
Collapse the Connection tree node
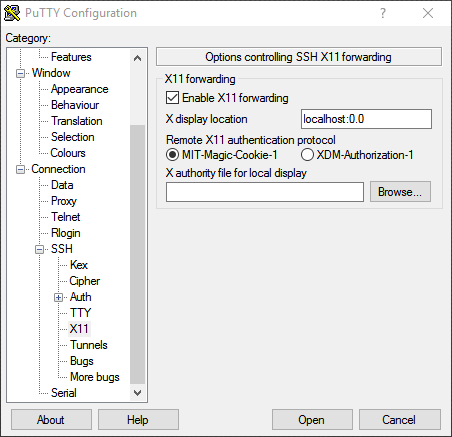[x=20, y=169]
